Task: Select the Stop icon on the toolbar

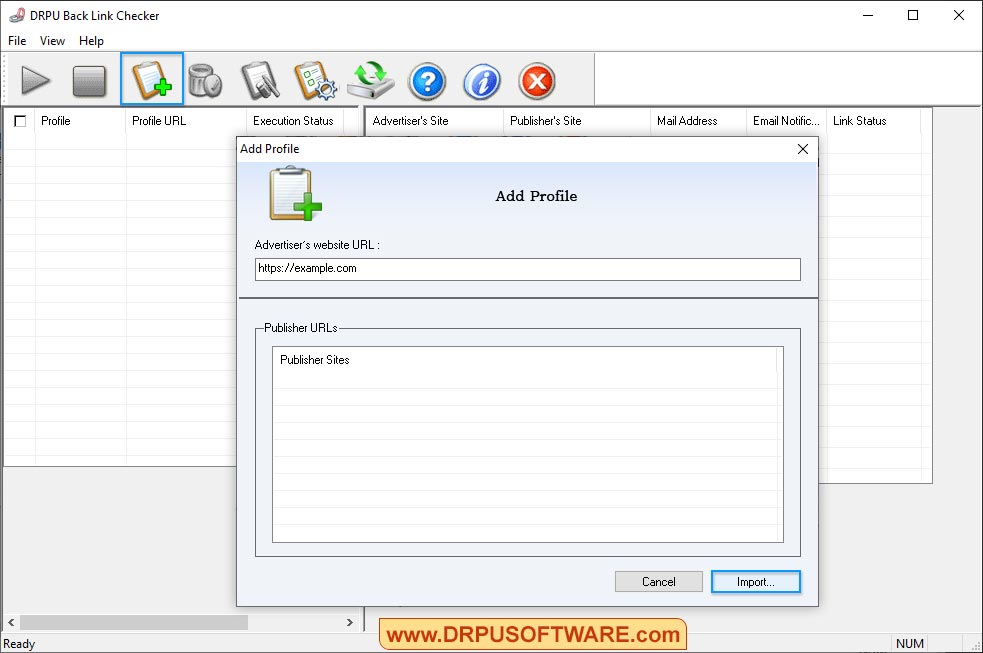Action: pyautogui.click(x=90, y=81)
